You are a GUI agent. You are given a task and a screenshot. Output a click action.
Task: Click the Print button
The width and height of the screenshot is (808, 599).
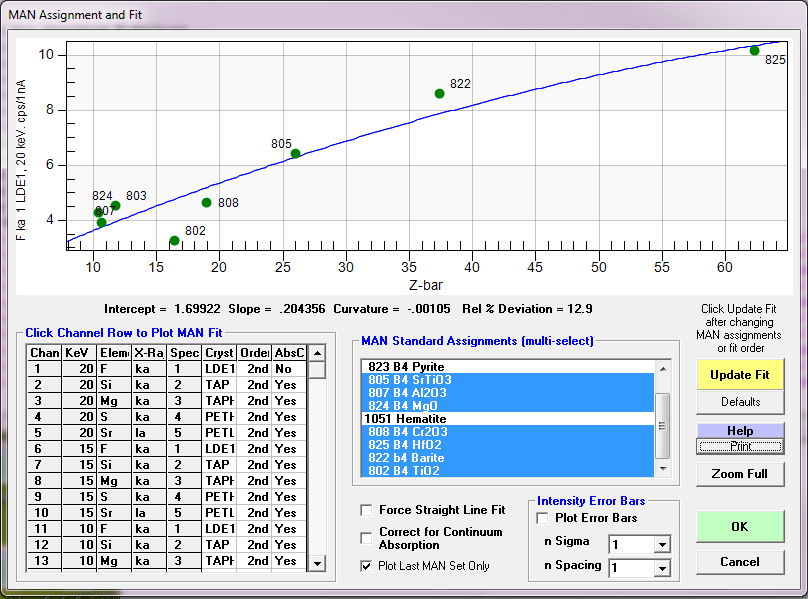click(x=739, y=446)
